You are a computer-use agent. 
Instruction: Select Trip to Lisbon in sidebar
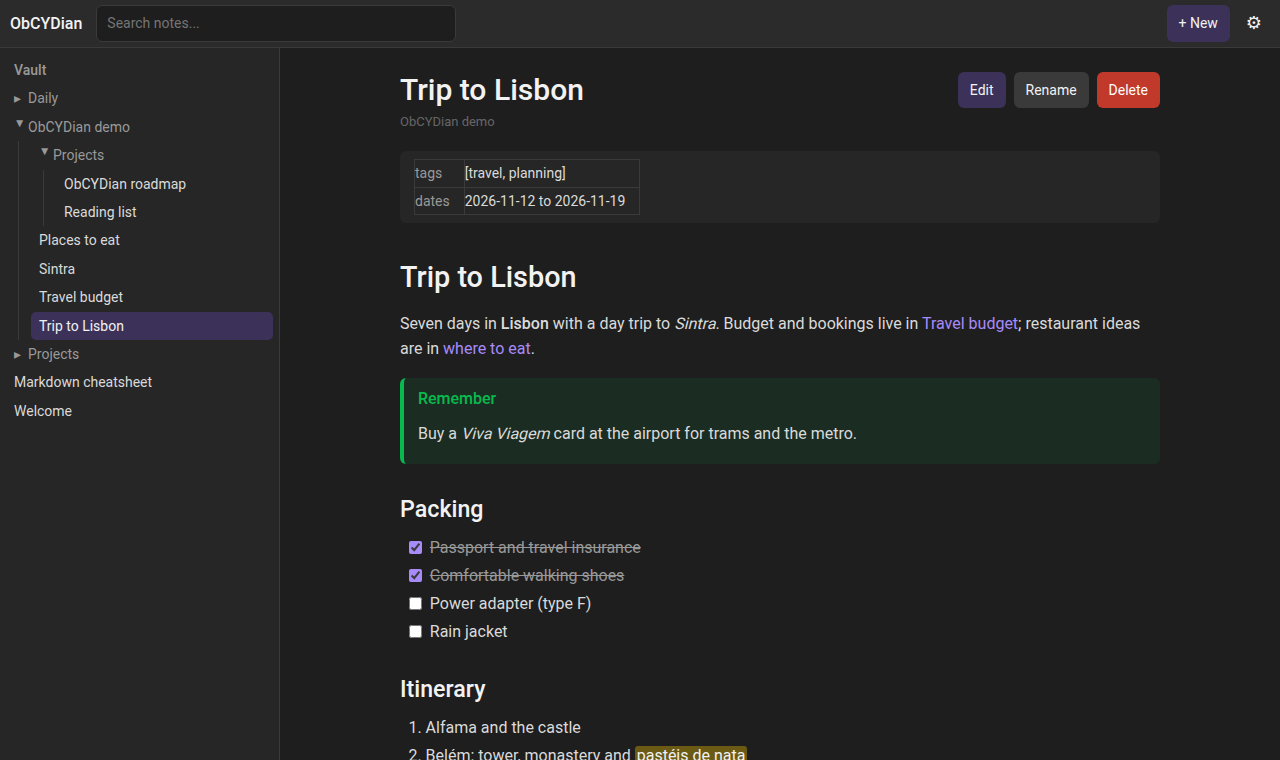pyautogui.click(x=152, y=326)
